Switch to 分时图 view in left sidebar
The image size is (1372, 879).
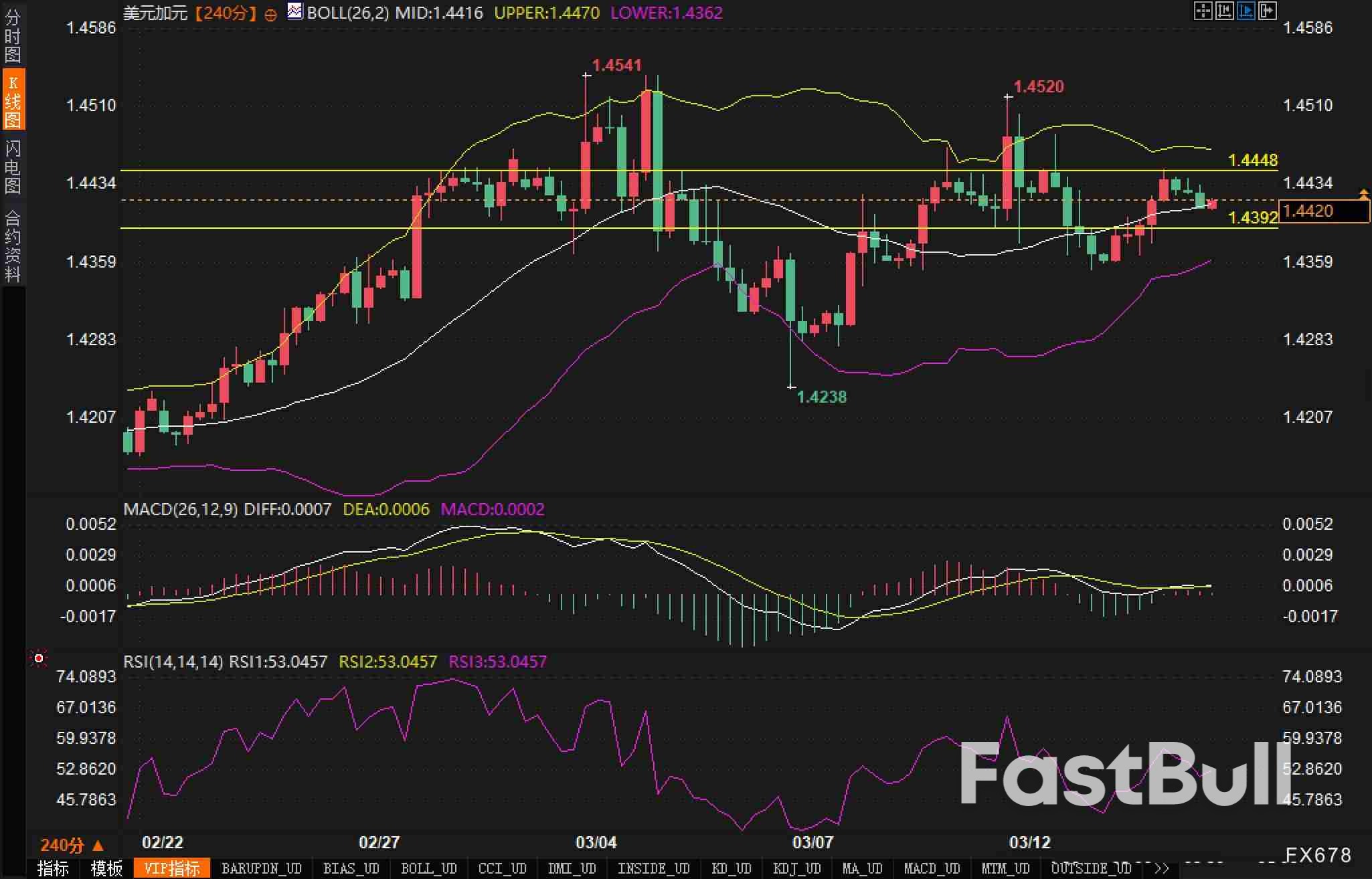[x=13, y=35]
